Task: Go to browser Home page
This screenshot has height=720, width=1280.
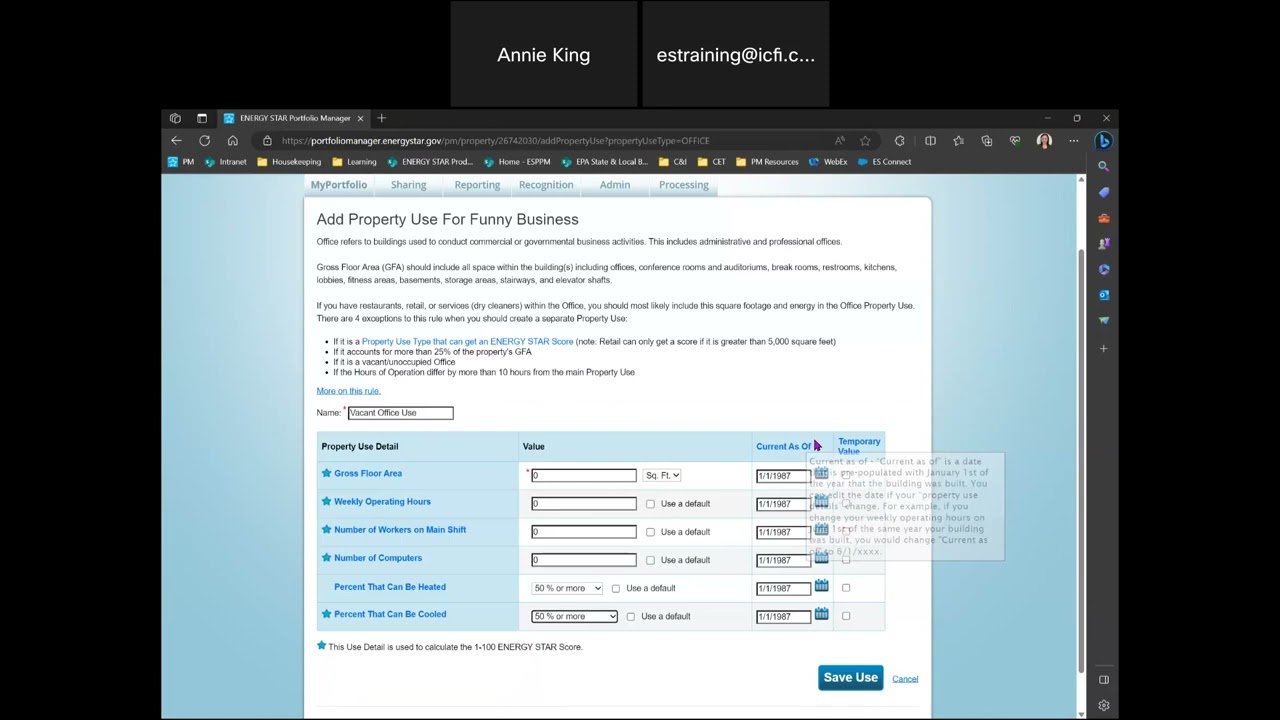Action: pyautogui.click(x=232, y=141)
